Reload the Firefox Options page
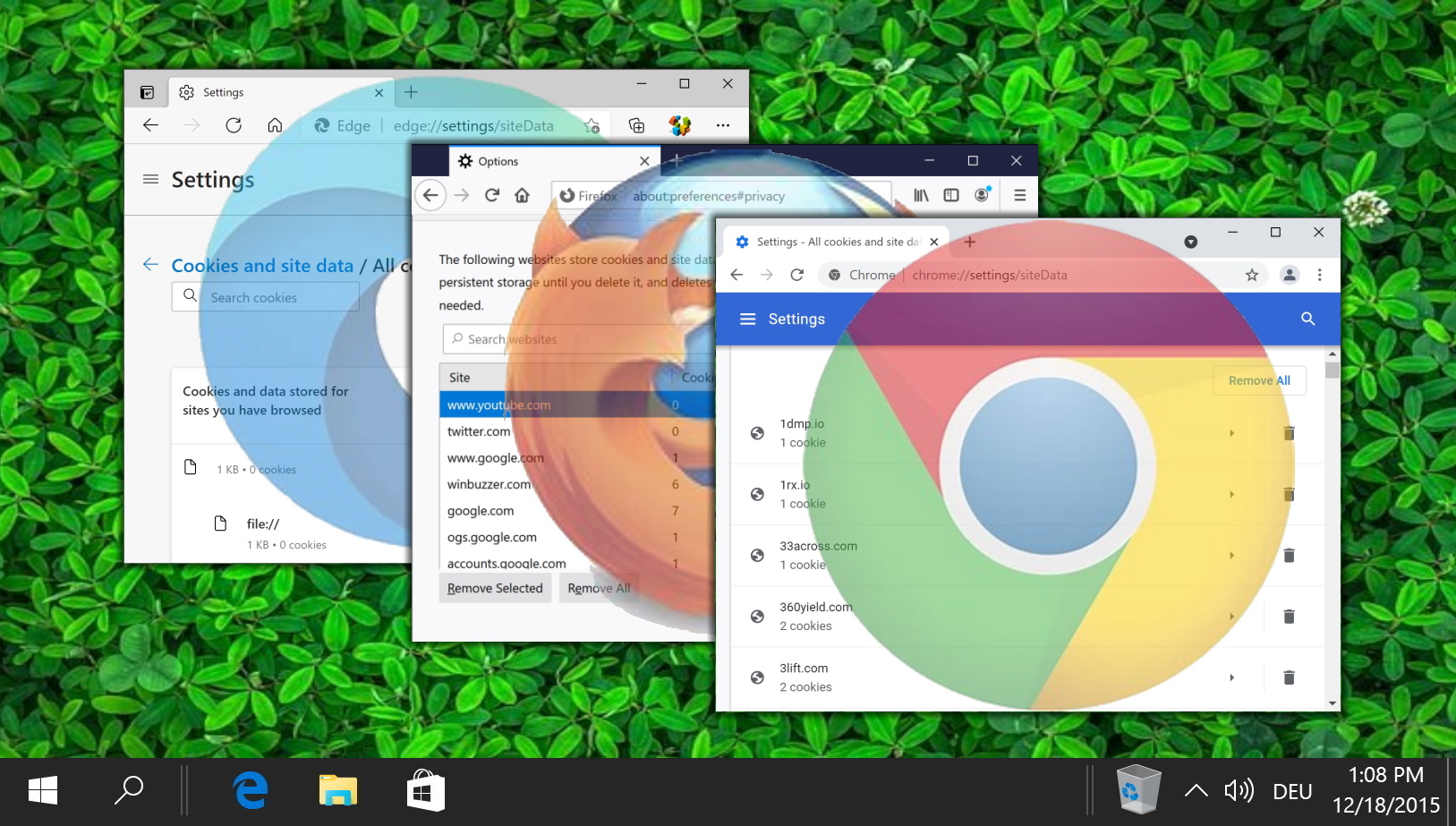 point(492,195)
